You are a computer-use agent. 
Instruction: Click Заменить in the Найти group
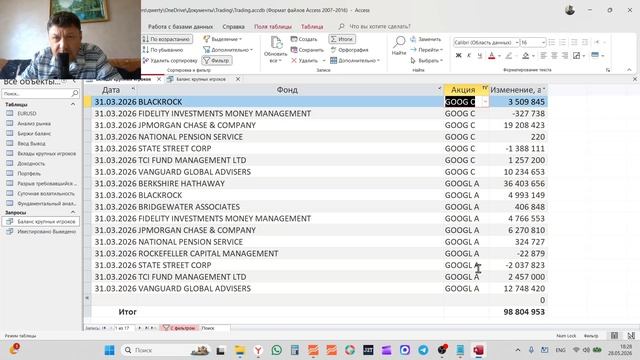(x=426, y=39)
